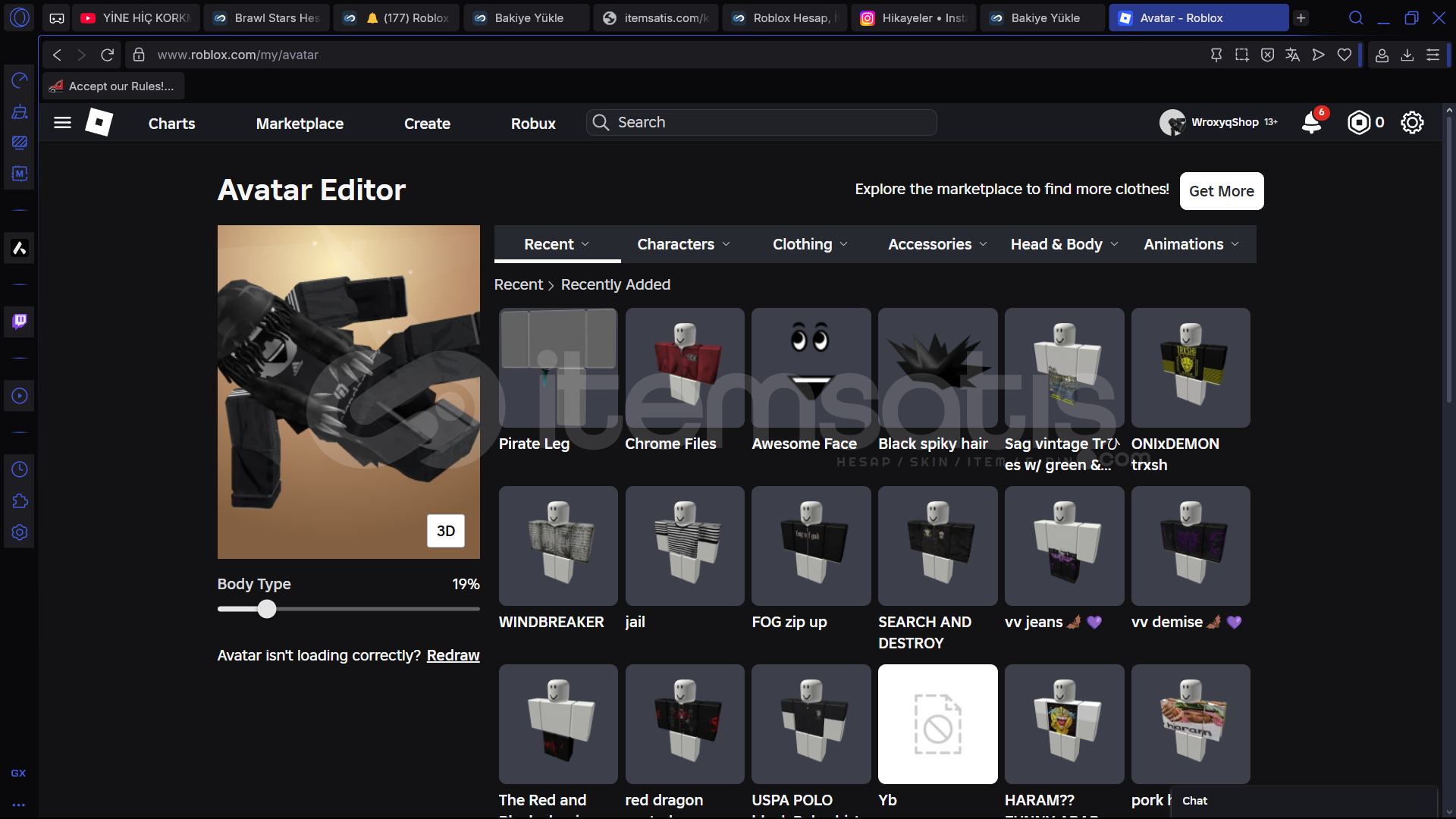The image size is (1456, 819).
Task: Select the FOG zip up shirt
Action: pyautogui.click(x=811, y=546)
